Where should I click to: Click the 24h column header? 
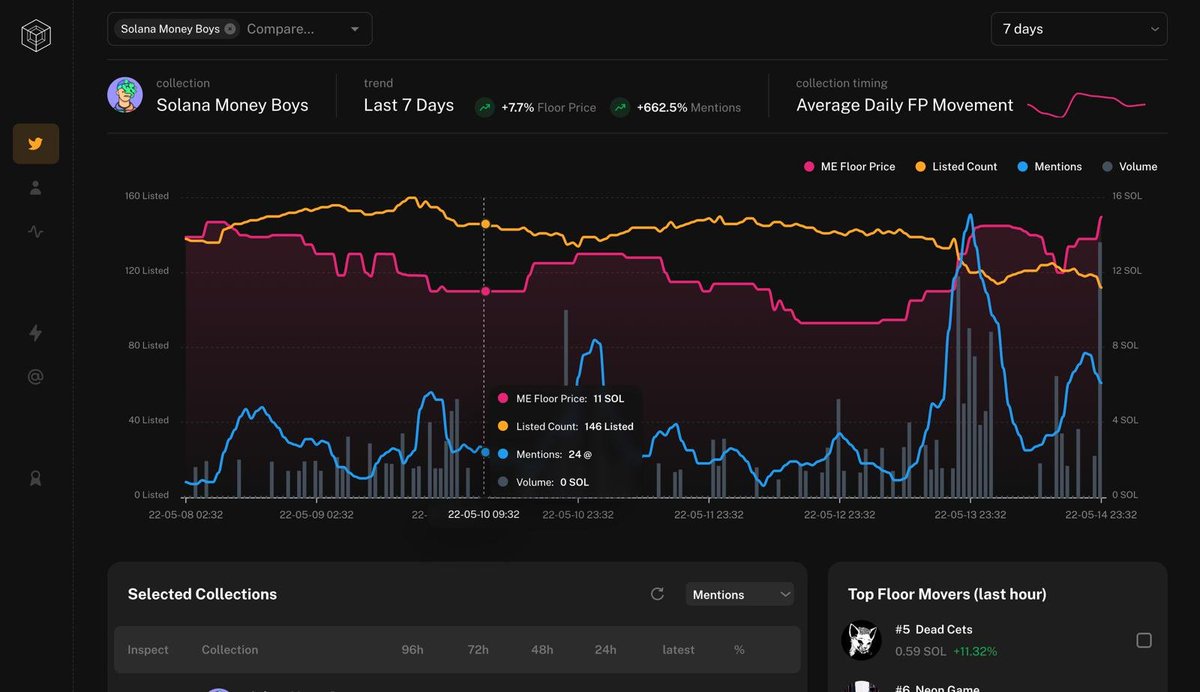pos(605,650)
